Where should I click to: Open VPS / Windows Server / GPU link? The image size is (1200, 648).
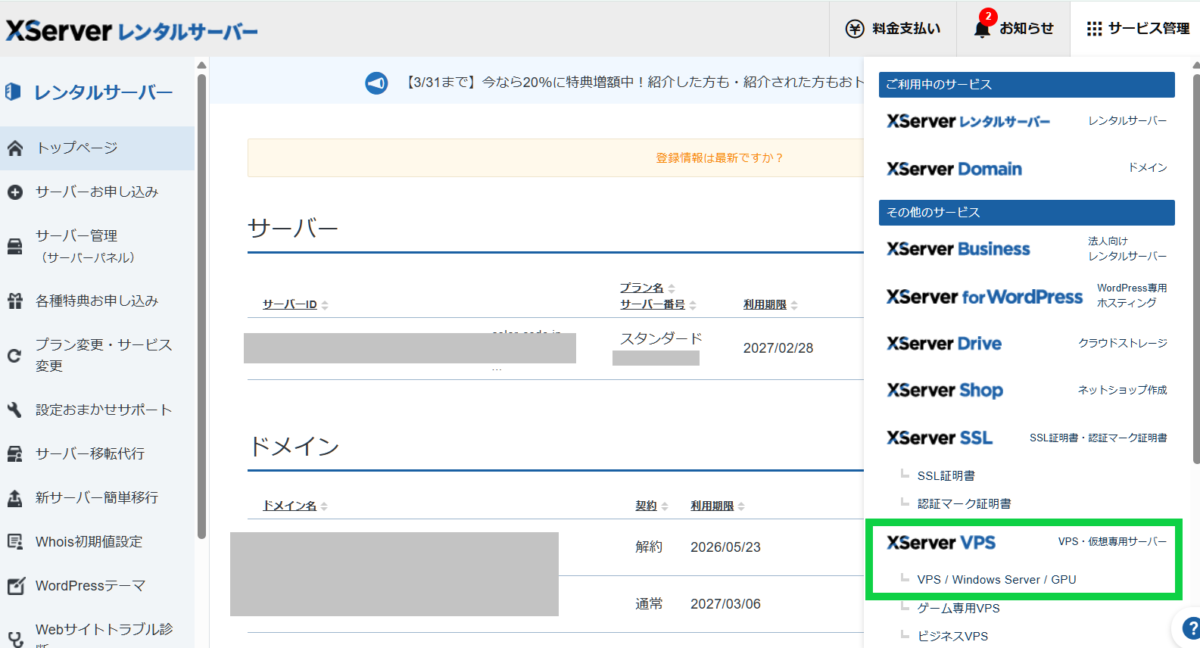tap(996, 579)
